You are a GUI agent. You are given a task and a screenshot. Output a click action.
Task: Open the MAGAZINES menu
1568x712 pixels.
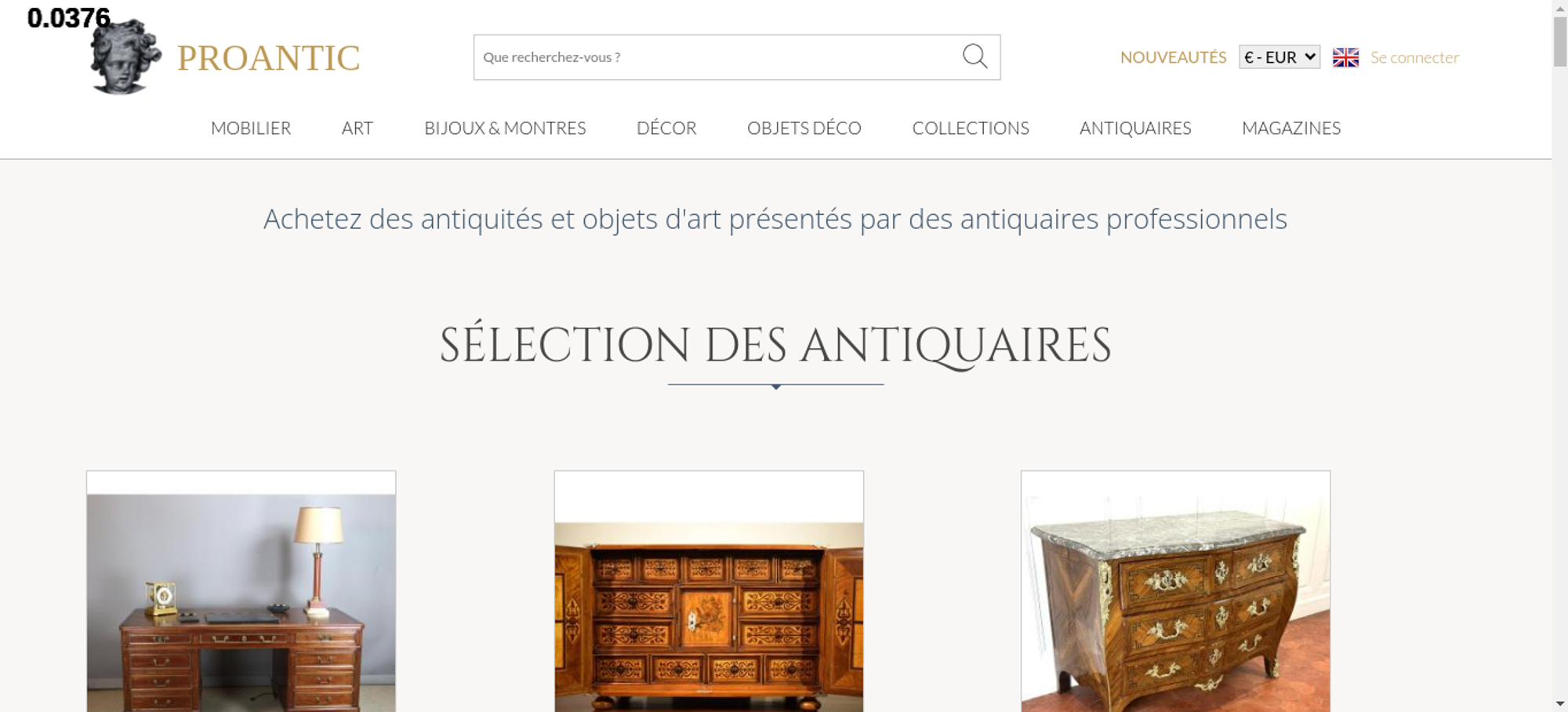pos(1291,128)
